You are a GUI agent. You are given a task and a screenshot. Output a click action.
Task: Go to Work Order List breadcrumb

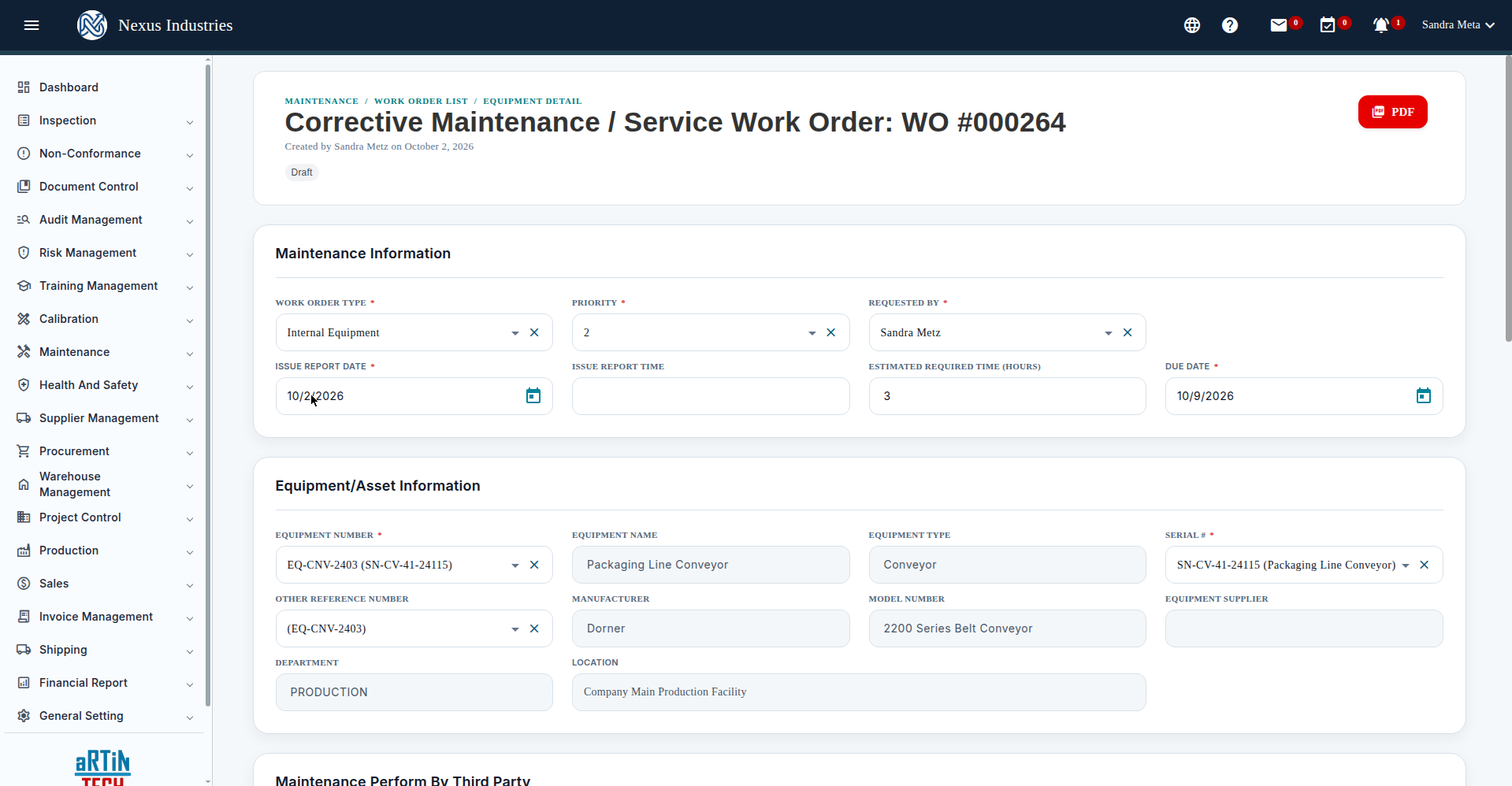click(x=421, y=101)
